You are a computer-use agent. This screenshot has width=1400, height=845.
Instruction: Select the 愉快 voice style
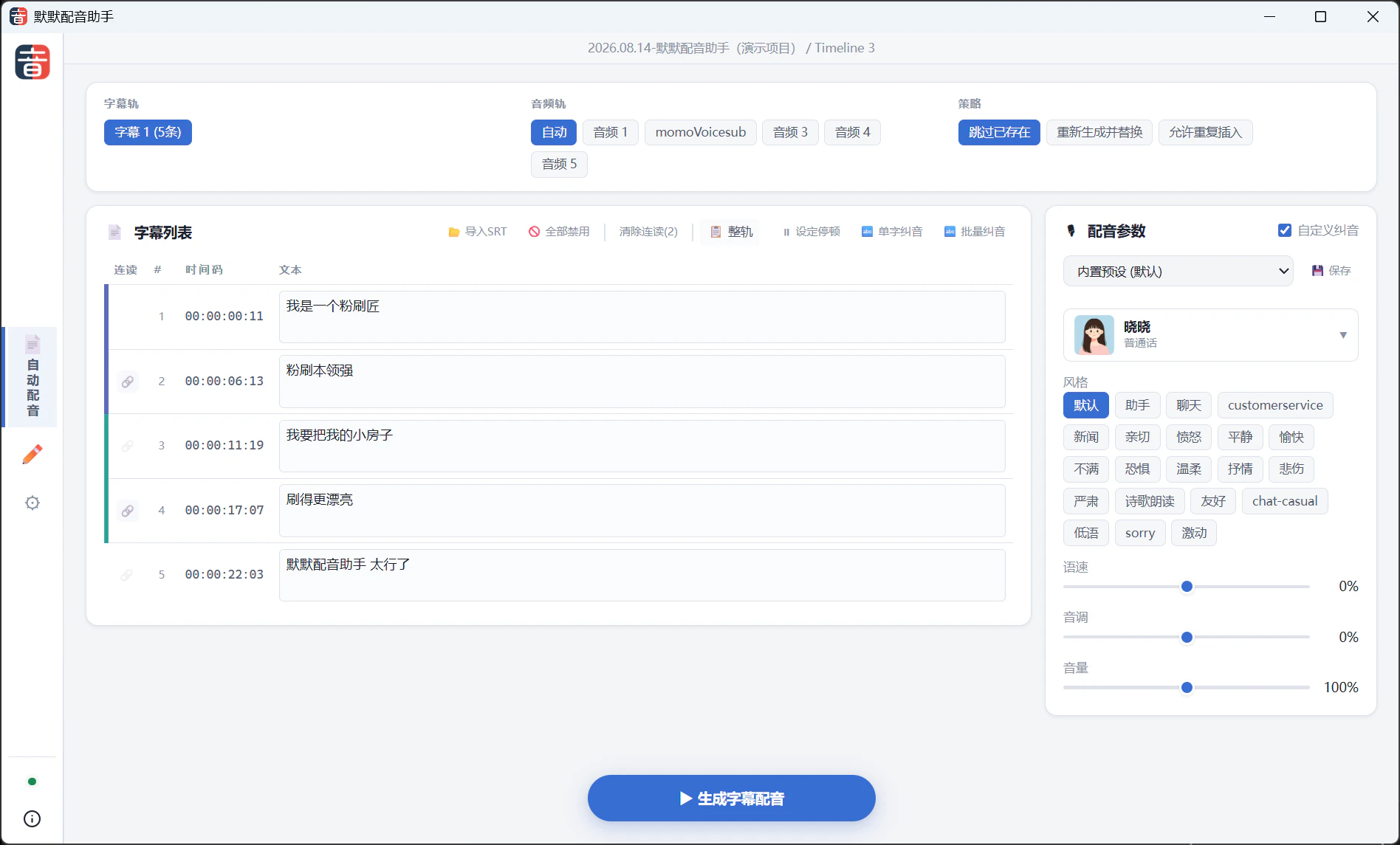tap(1291, 437)
